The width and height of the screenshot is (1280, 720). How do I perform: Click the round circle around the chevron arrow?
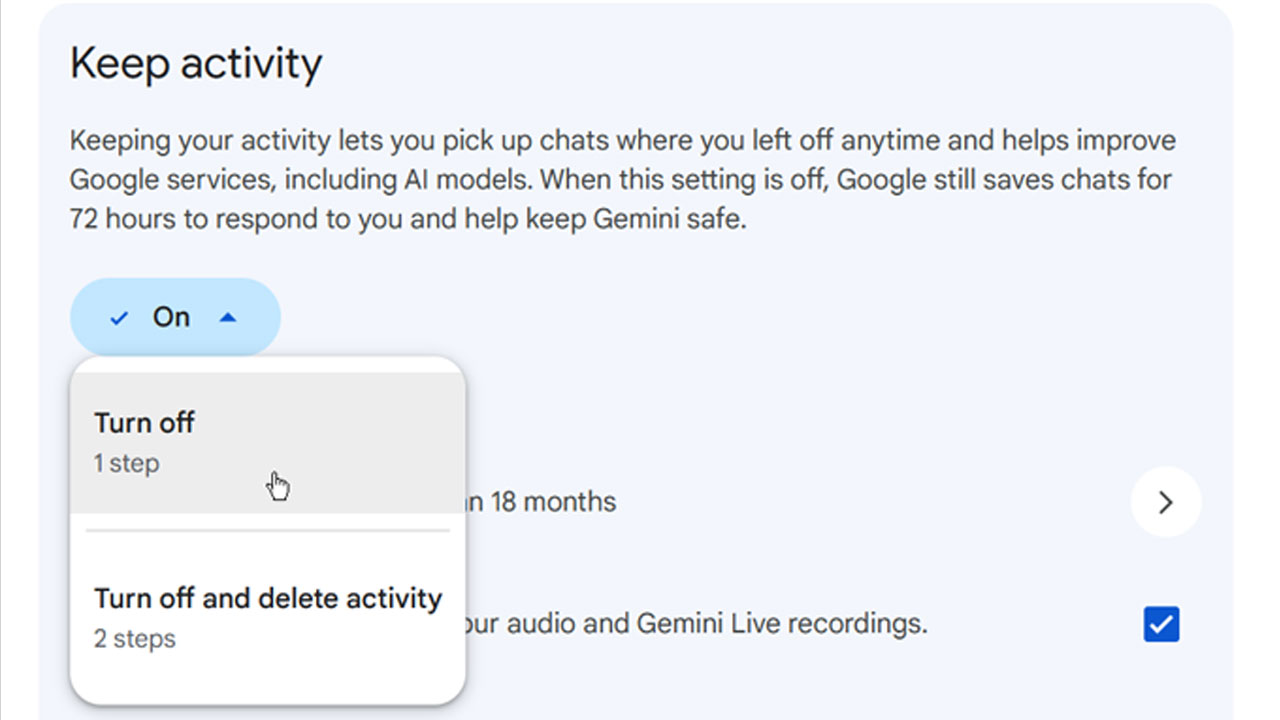click(x=1165, y=502)
